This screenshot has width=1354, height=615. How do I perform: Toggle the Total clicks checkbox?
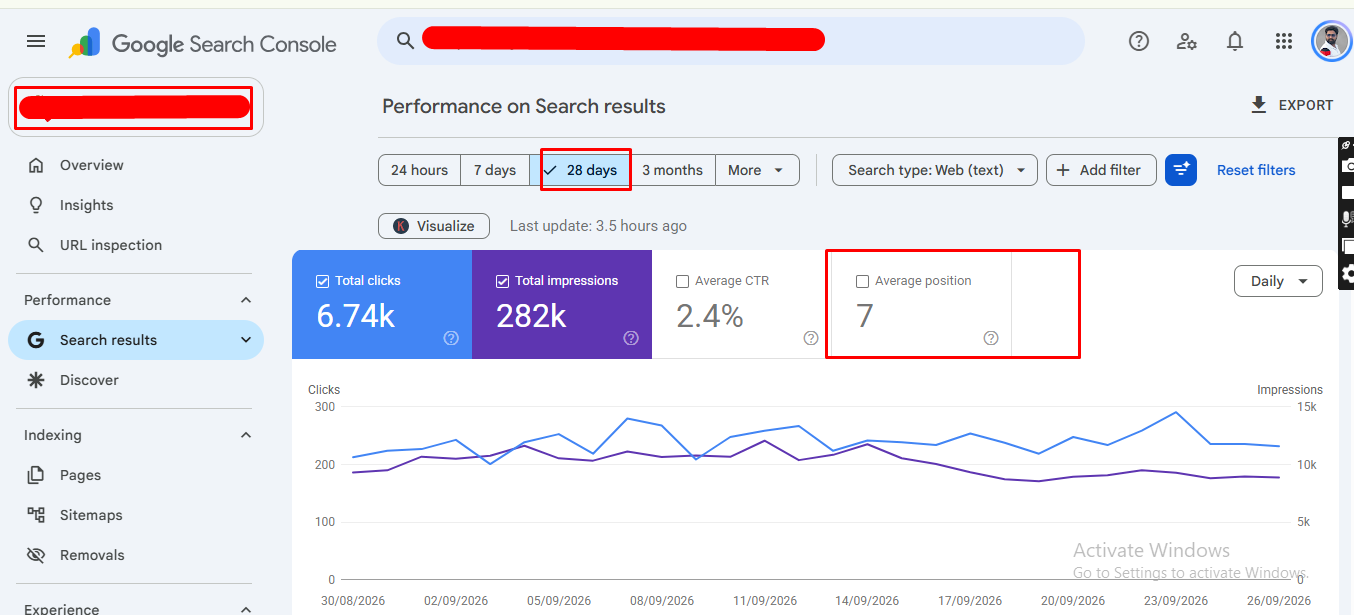click(322, 281)
